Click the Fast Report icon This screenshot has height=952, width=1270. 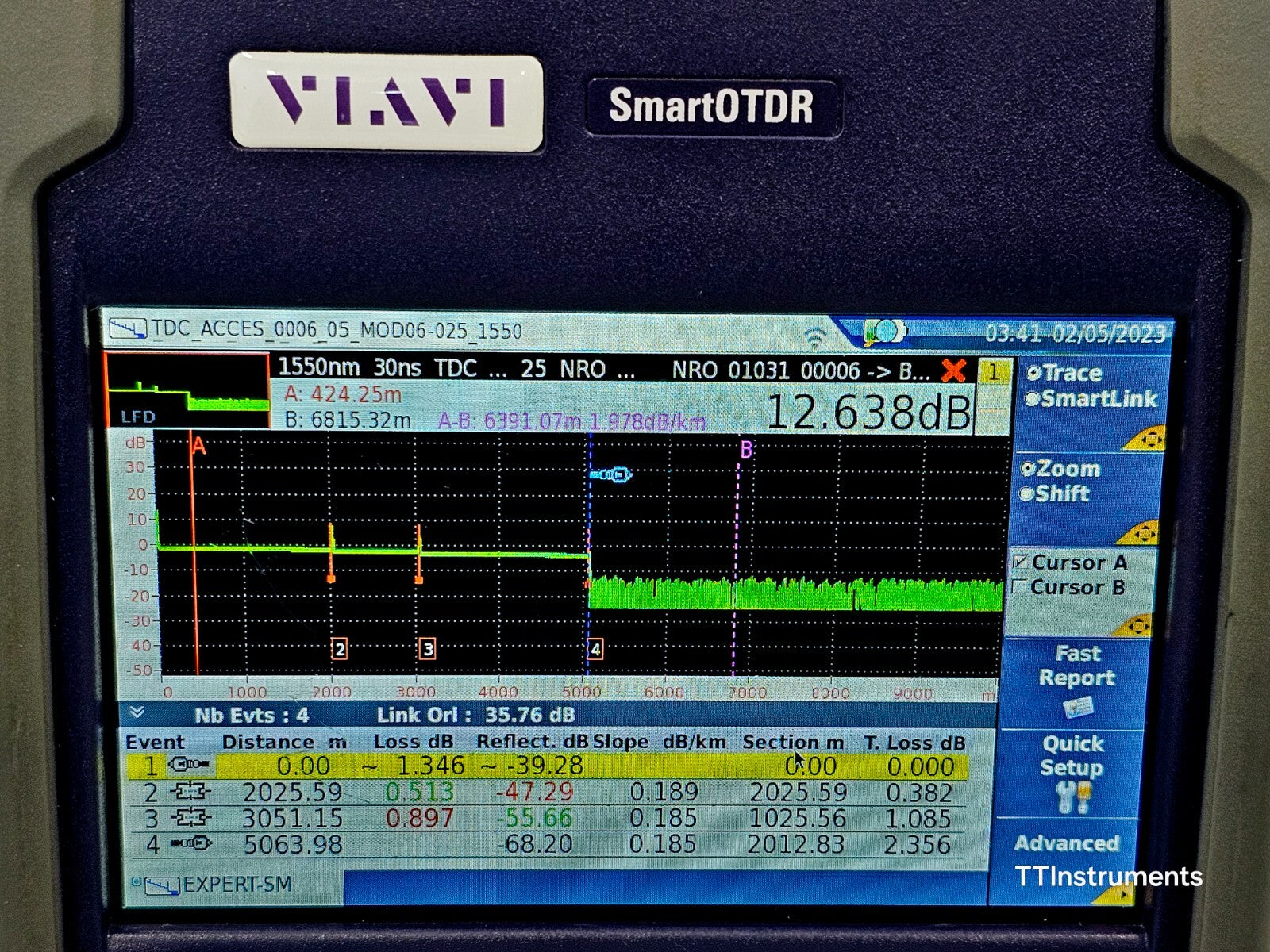pyautogui.click(x=1077, y=707)
